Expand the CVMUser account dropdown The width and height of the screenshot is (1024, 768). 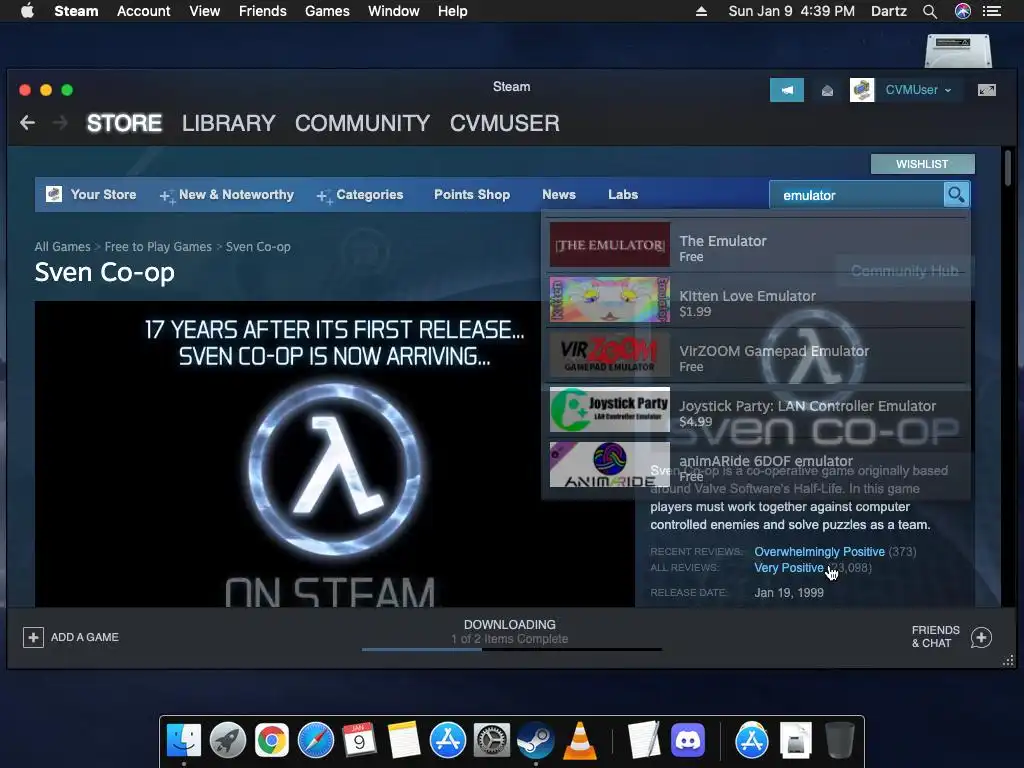[x=918, y=90]
